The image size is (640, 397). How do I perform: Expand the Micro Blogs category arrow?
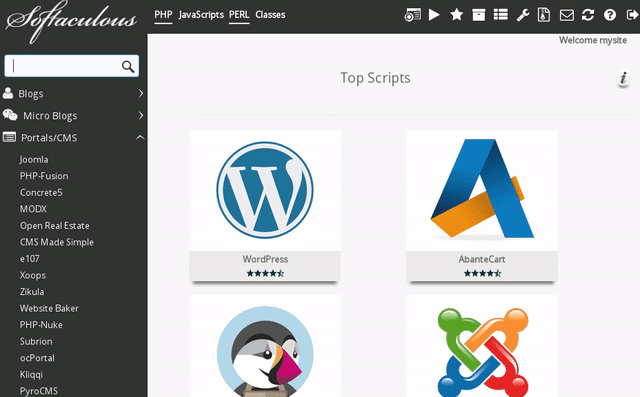(140, 115)
